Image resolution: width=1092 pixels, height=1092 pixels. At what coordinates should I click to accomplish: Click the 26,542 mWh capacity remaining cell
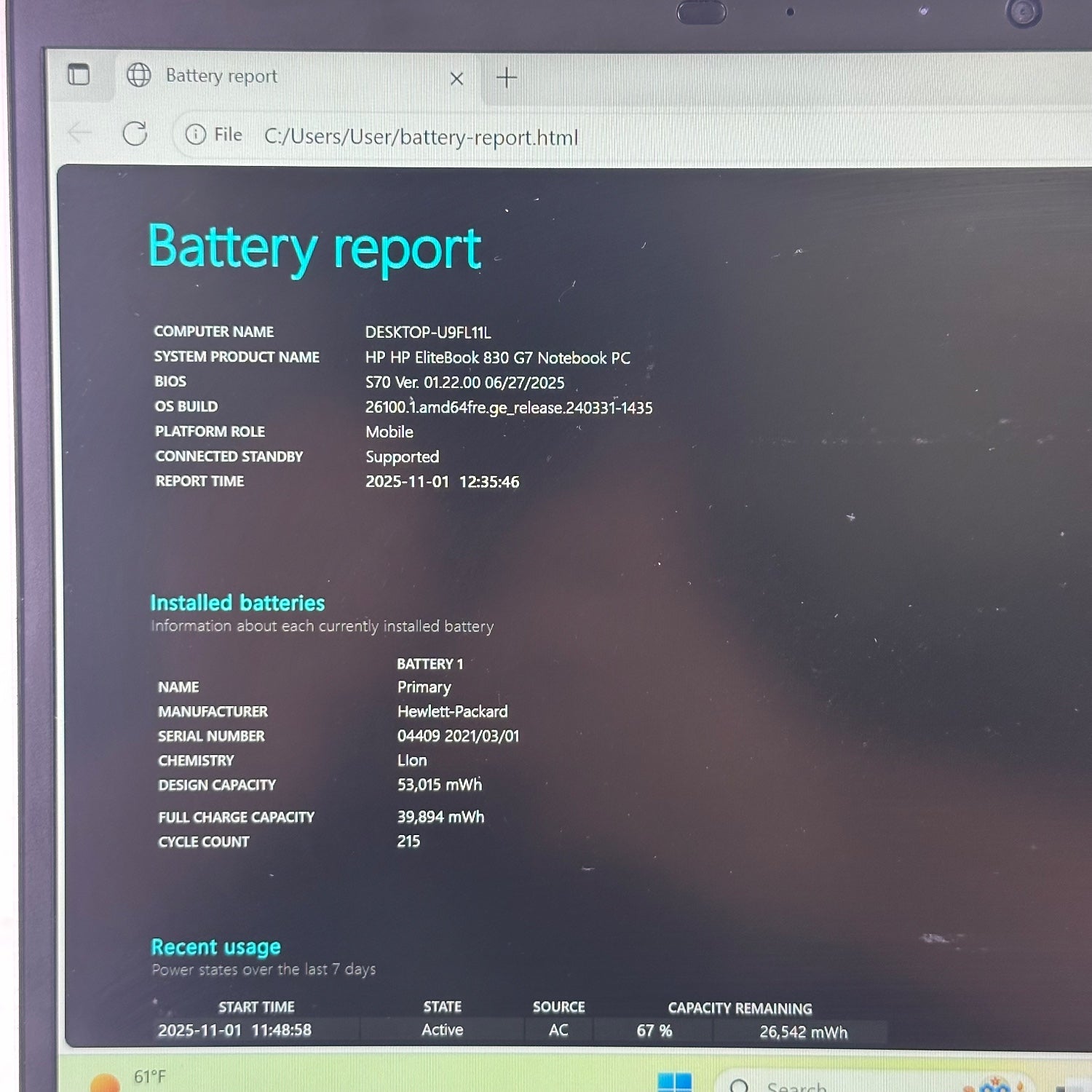803,1032
